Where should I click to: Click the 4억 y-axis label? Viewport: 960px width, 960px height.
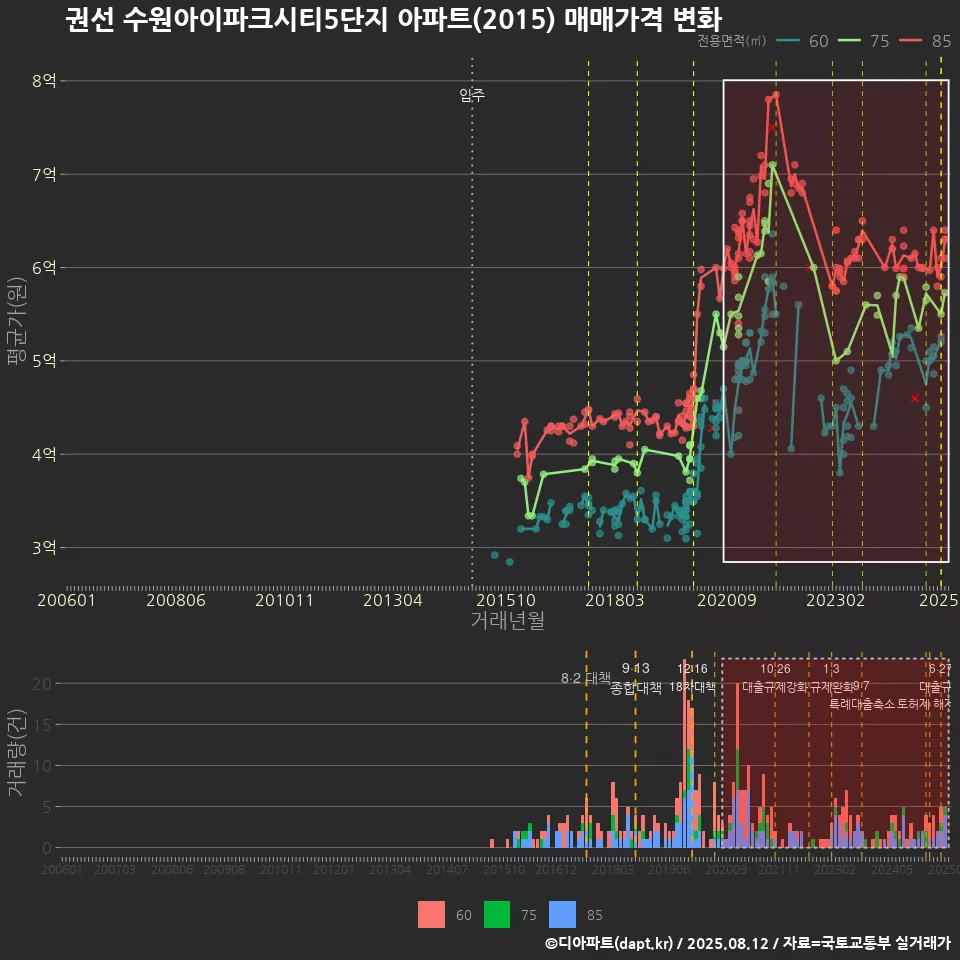click(x=44, y=454)
